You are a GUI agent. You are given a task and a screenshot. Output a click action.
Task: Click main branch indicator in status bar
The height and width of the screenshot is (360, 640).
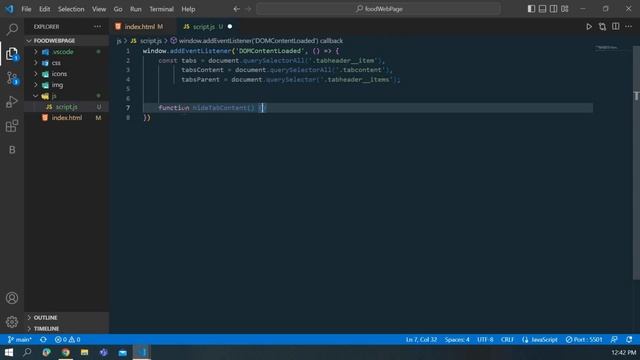coord(19,340)
